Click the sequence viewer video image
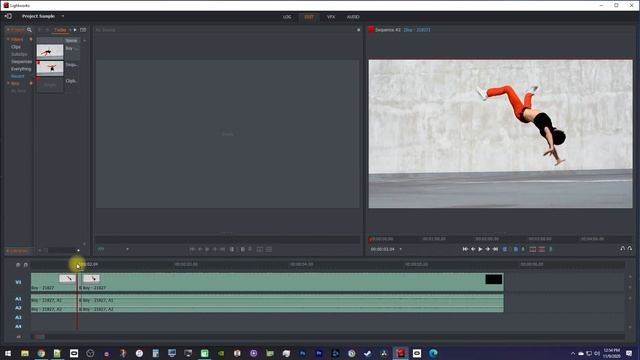Image resolution: width=640 pixels, height=360 pixels. (x=500, y=134)
